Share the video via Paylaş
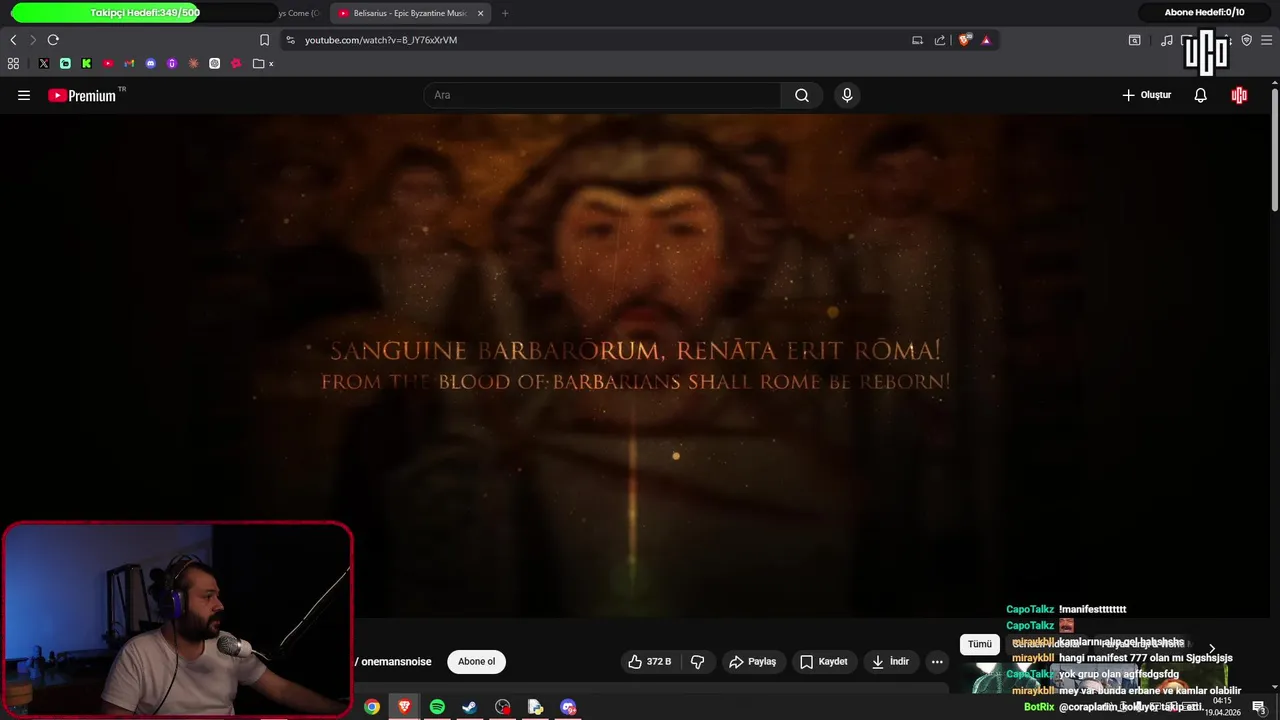The width and height of the screenshot is (1280, 720). pos(753,662)
